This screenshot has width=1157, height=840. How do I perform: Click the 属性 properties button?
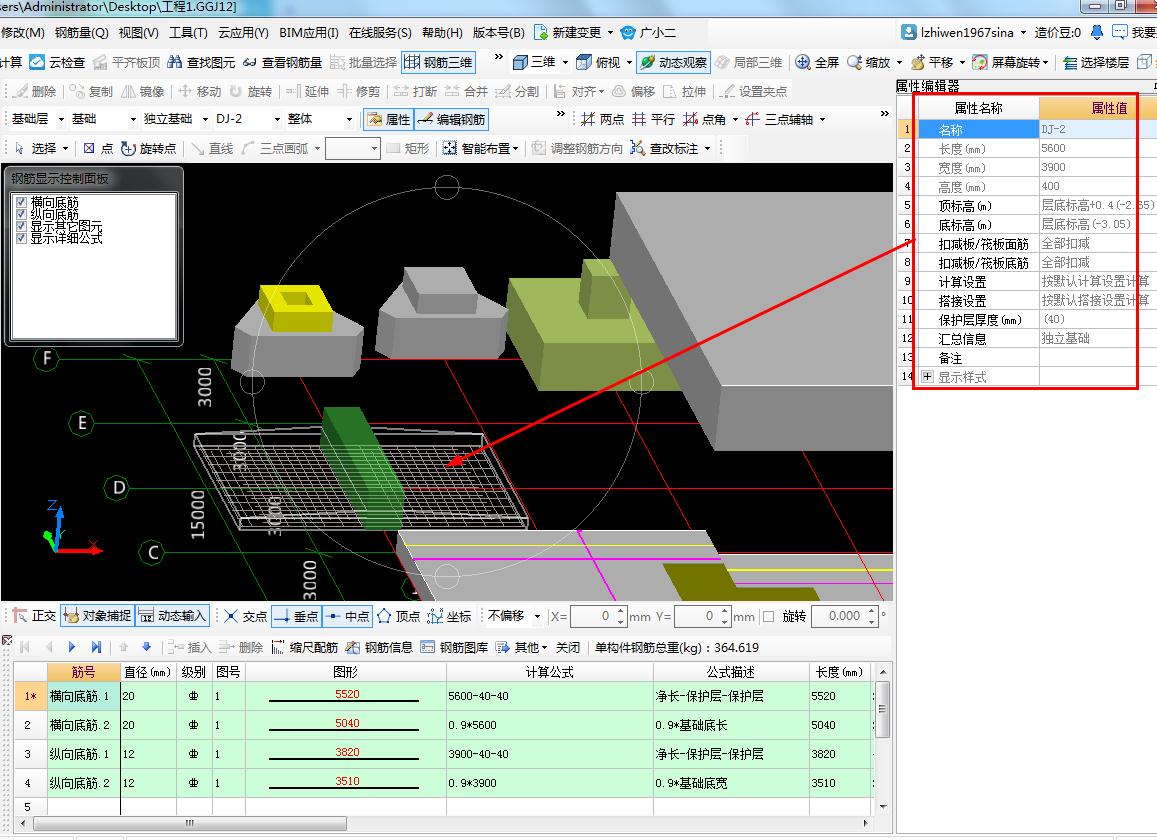(x=389, y=120)
